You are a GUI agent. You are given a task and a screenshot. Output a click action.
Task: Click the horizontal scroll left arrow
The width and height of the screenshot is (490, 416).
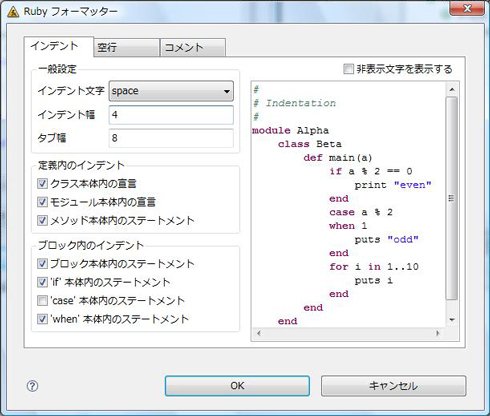259,333
